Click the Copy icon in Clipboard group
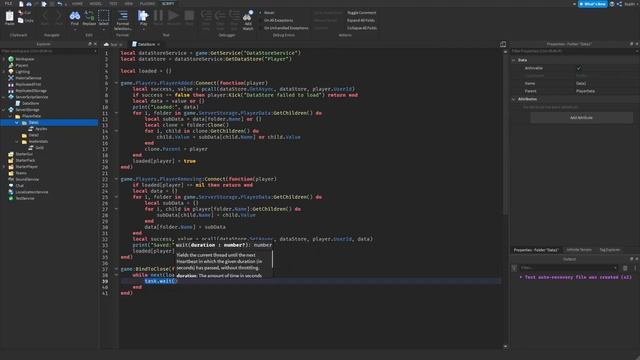The height and width of the screenshot is (360, 640). coord(21,20)
